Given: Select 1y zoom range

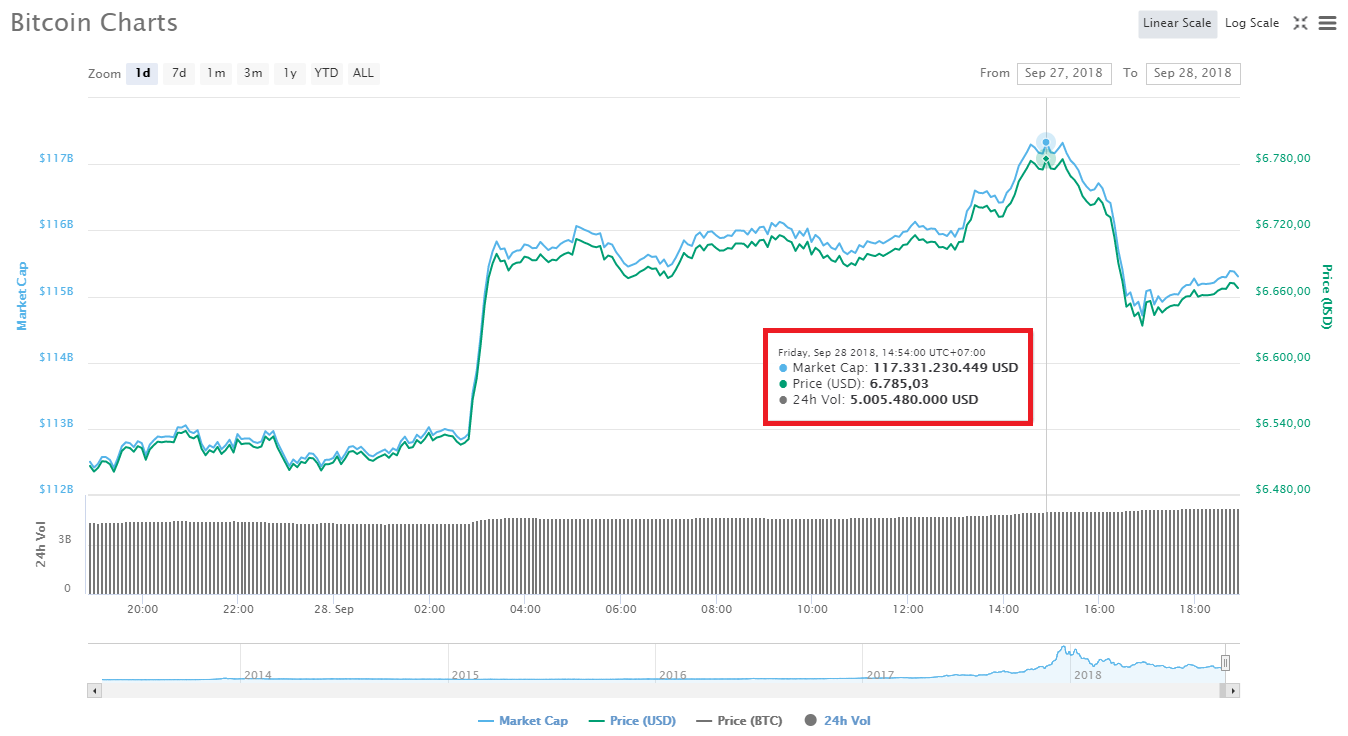Looking at the screenshot, I should [290, 73].
